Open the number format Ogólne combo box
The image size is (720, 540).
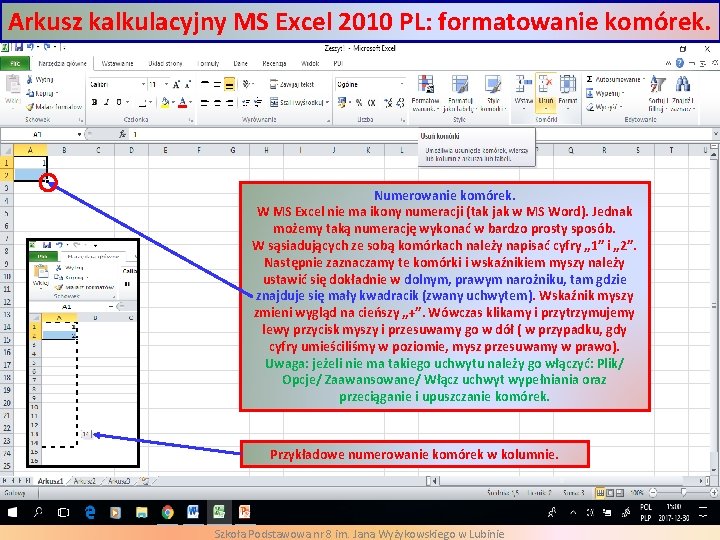370,84
